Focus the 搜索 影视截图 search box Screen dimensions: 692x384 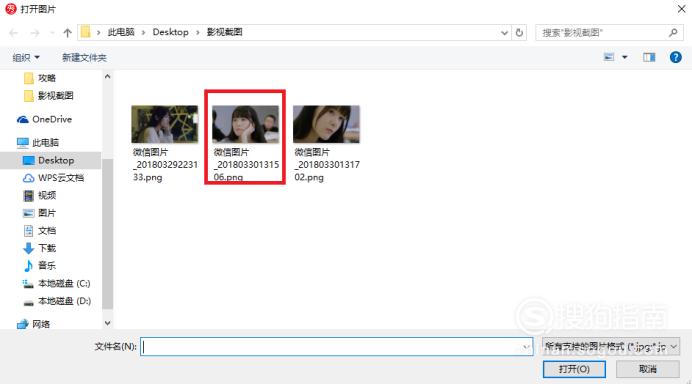tap(608, 33)
